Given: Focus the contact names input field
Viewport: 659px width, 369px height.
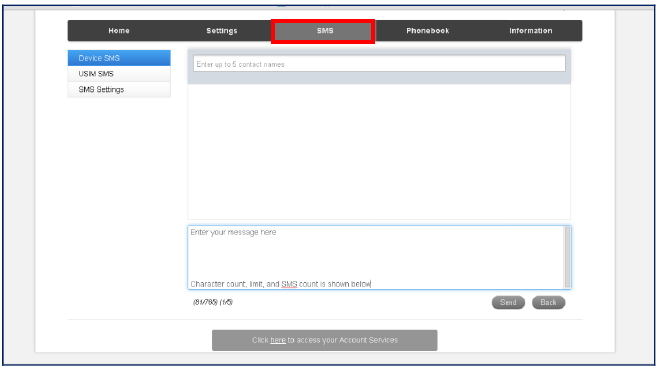Looking at the screenshot, I should coord(379,64).
